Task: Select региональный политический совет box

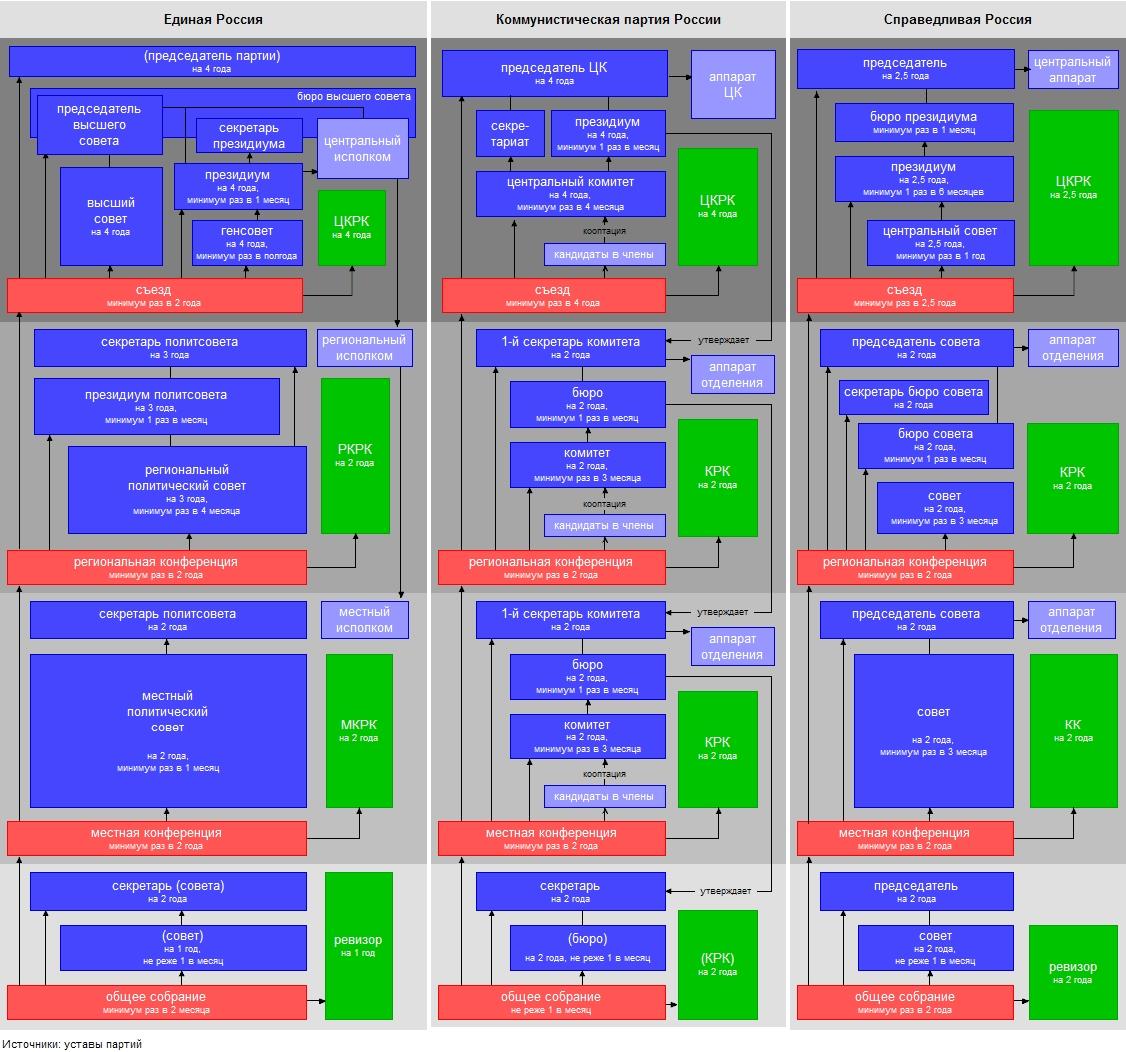Action: tap(187, 490)
